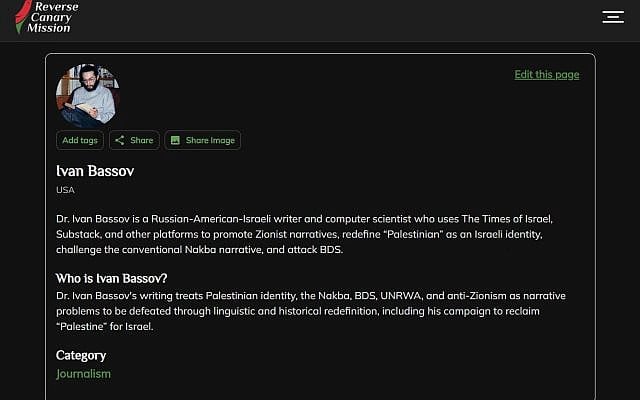The width and height of the screenshot is (640, 400).
Task: Click the paragraph beginning Dr. Ivan Bassov's writing
Action: [311, 311]
